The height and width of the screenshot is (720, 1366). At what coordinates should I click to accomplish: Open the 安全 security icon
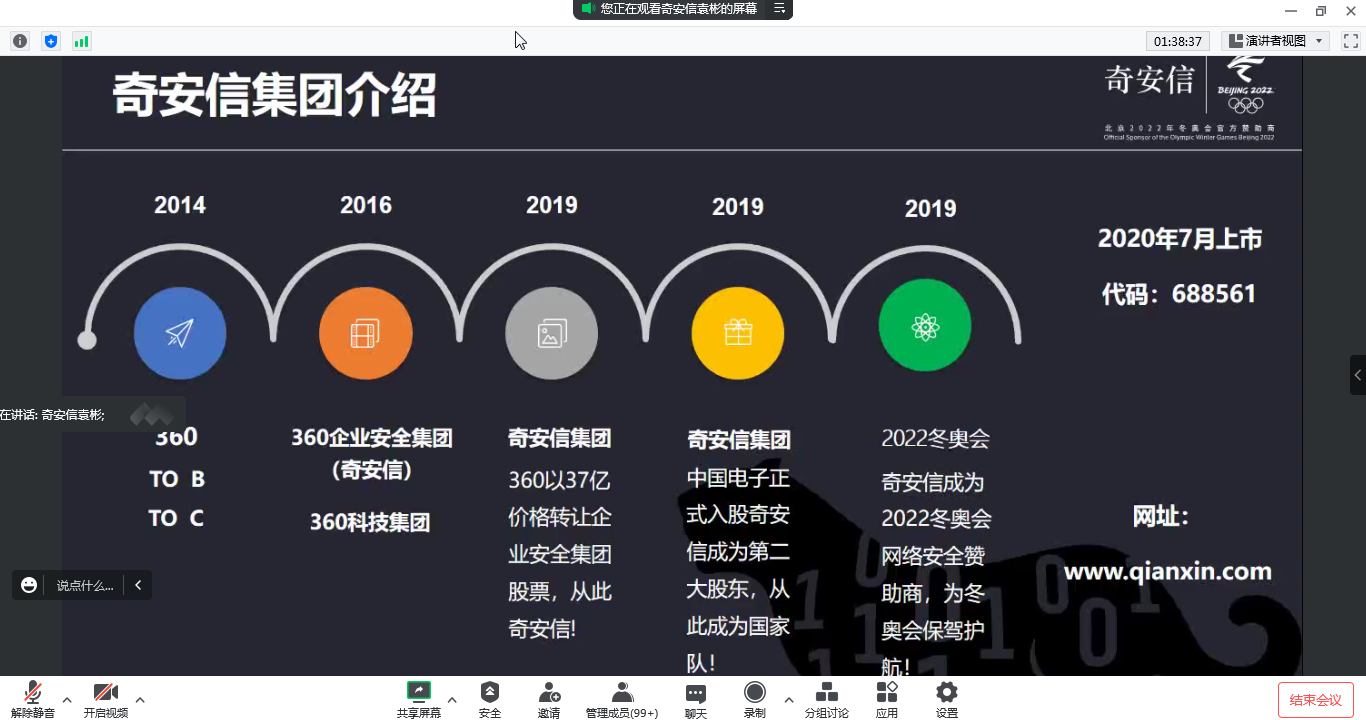click(489, 698)
